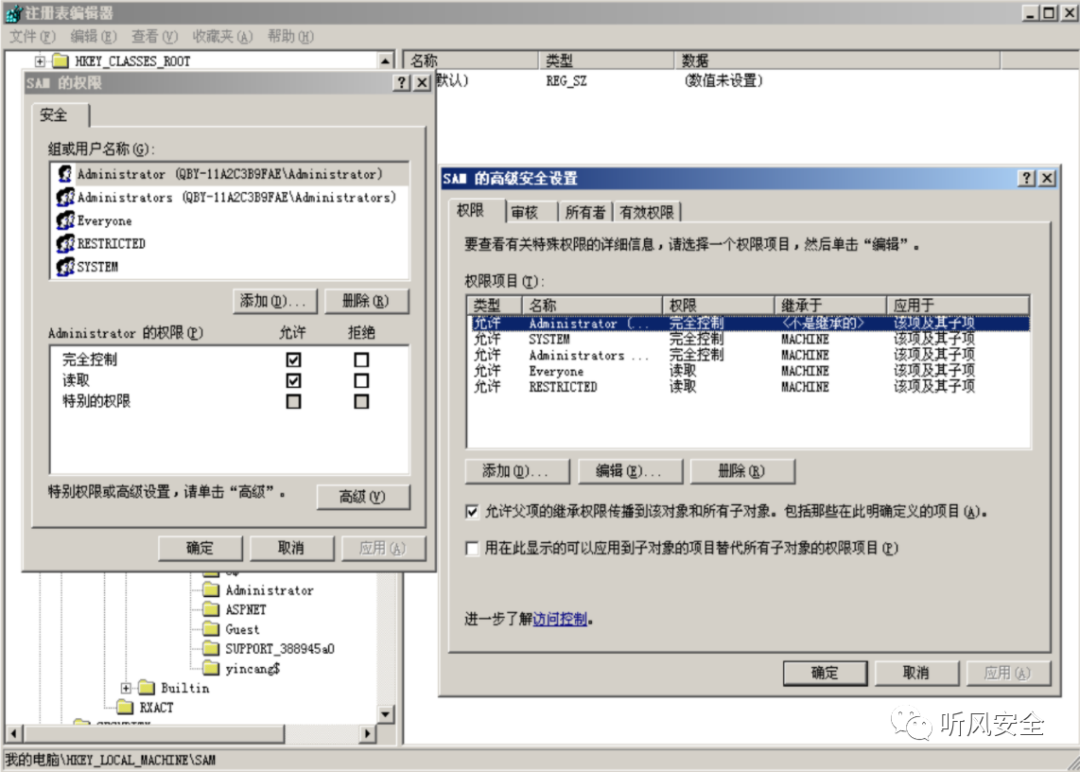1080x772 pixels.
Task: Switch to the Owner tab (所有者)
Action: pyautogui.click(x=585, y=213)
